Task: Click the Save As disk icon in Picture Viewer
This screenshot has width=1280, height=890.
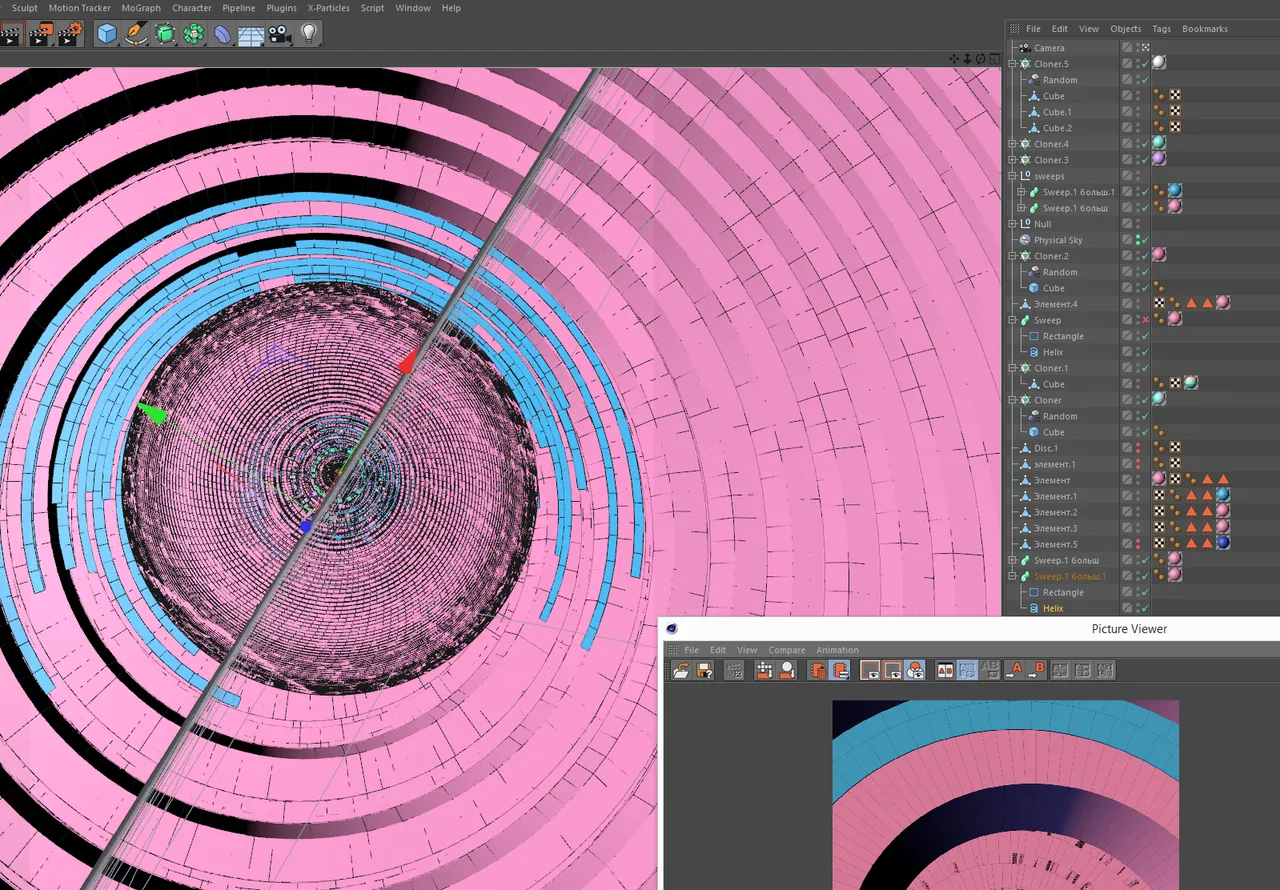Action: (x=704, y=671)
